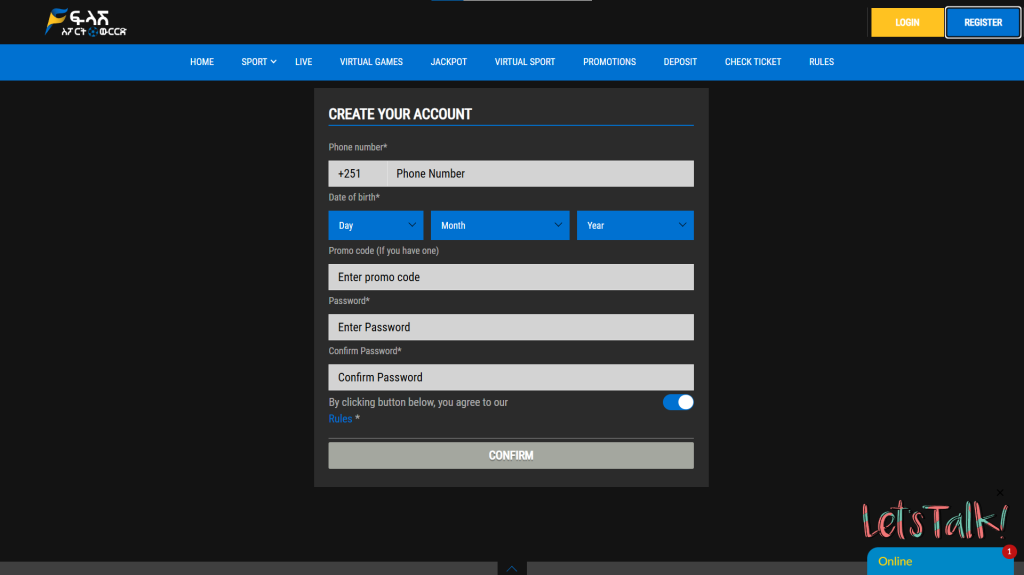Click the +251 country code box
This screenshot has height=575, width=1024.
[358, 174]
